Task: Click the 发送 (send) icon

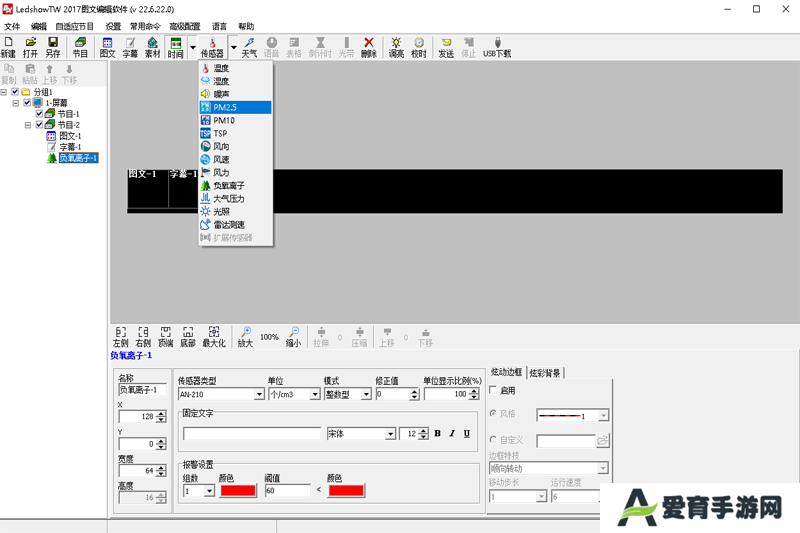Action: coord(446,47)
